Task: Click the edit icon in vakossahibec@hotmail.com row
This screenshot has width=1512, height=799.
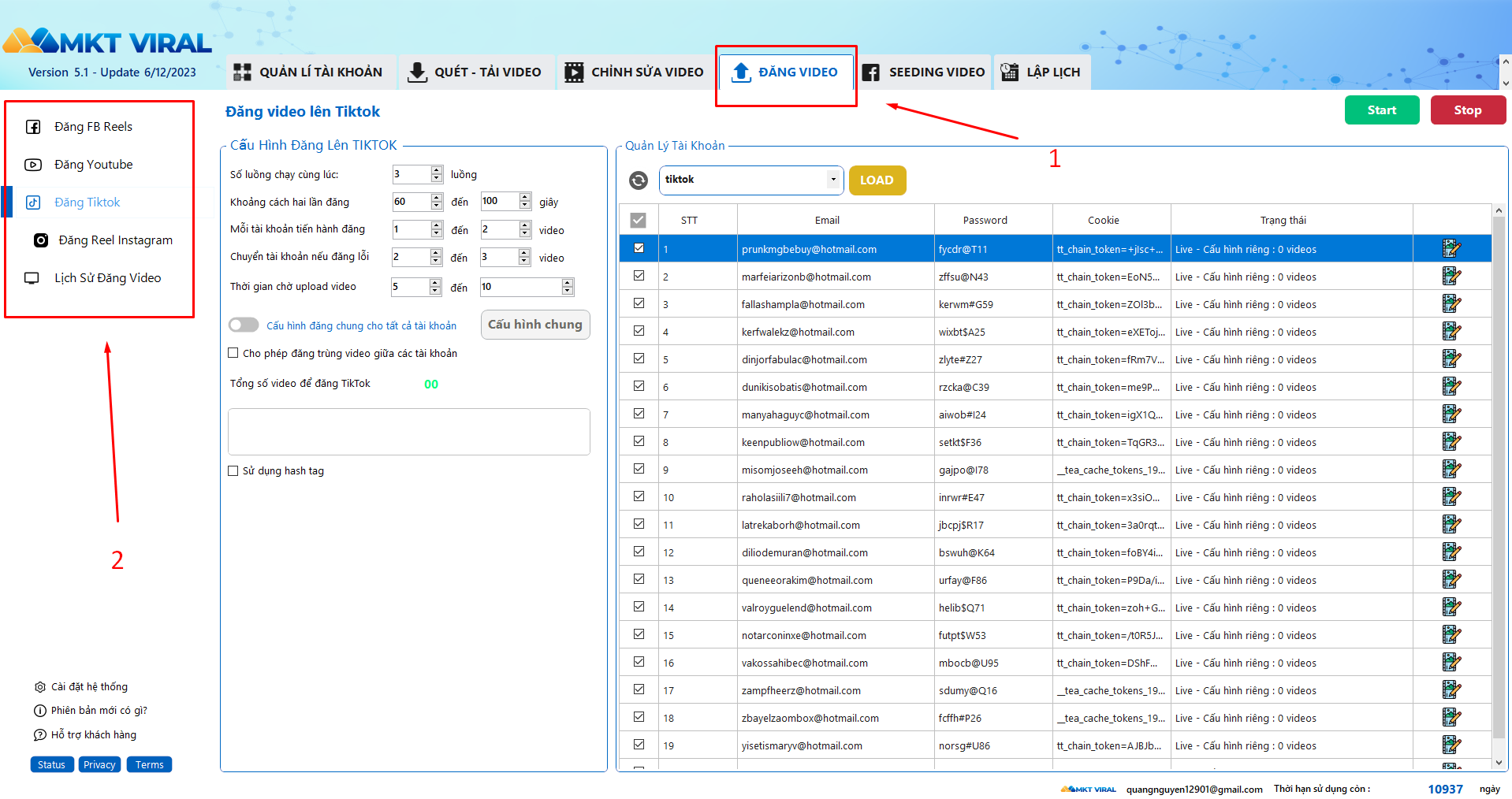Action: click(x=1451, y=663)
